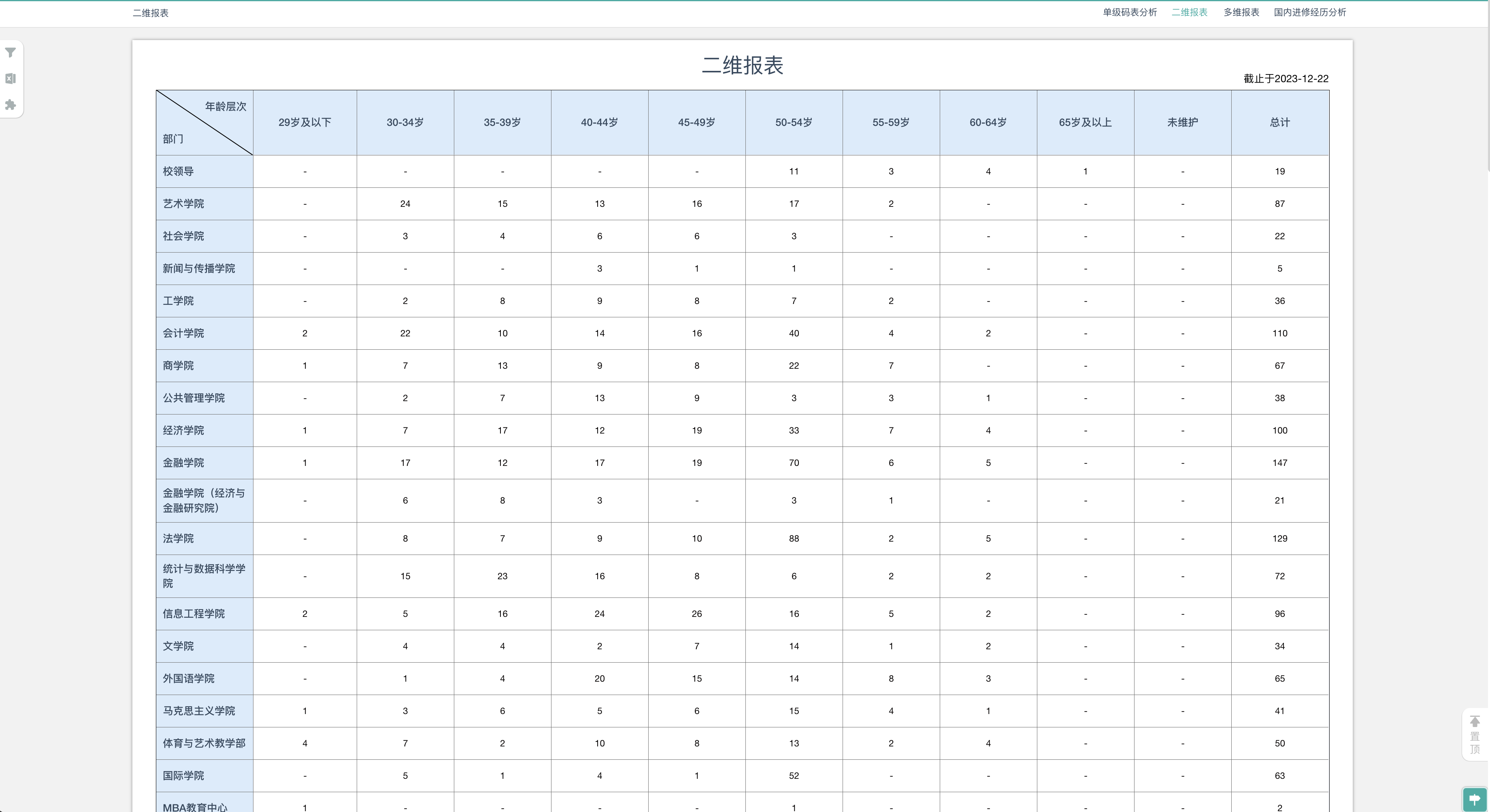Image resolution: width=1490 pixels, height=812 pixels.
Task: Click the 未维护 column header
Action: tap(1183, 123)
